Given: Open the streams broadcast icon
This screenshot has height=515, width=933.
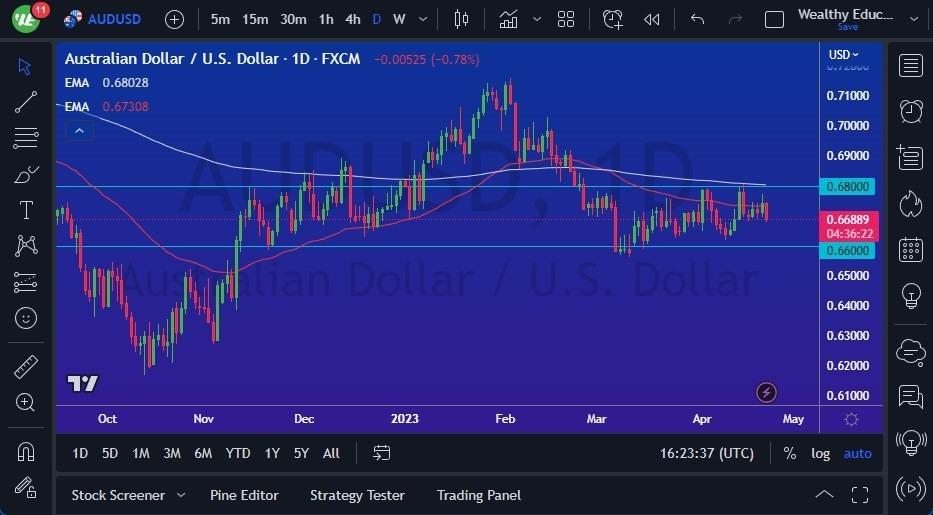Looking at the screenshot, I should click(x=910, y=488).
